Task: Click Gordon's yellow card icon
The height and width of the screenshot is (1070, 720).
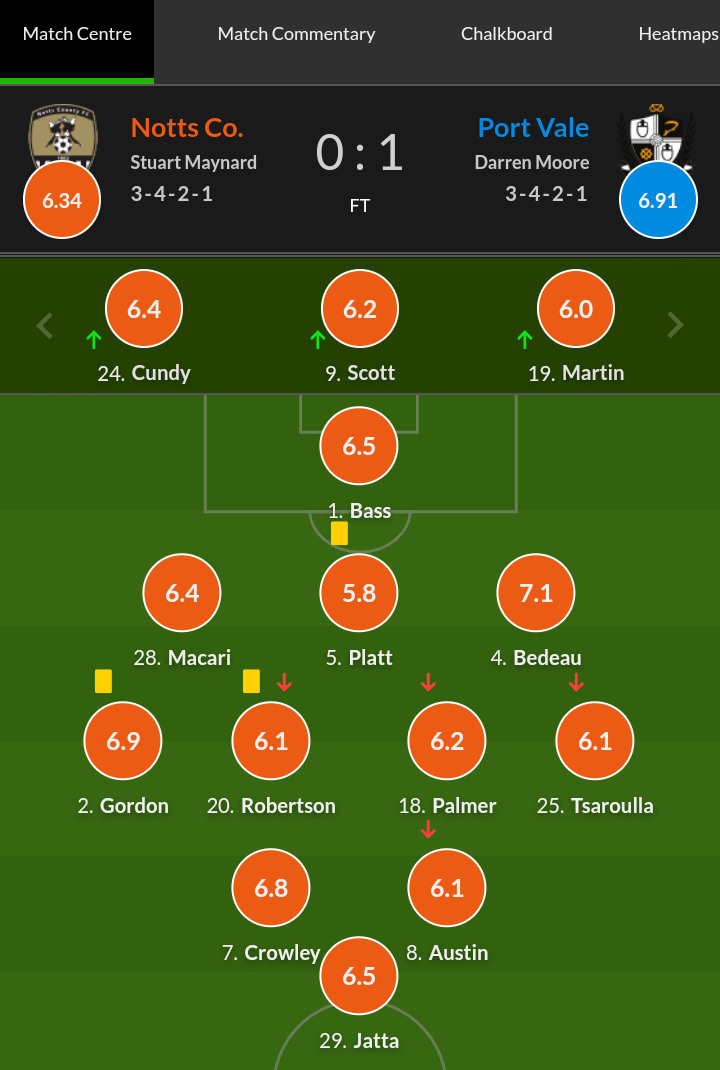Action: pyautogui.click(x=103, y=681)
